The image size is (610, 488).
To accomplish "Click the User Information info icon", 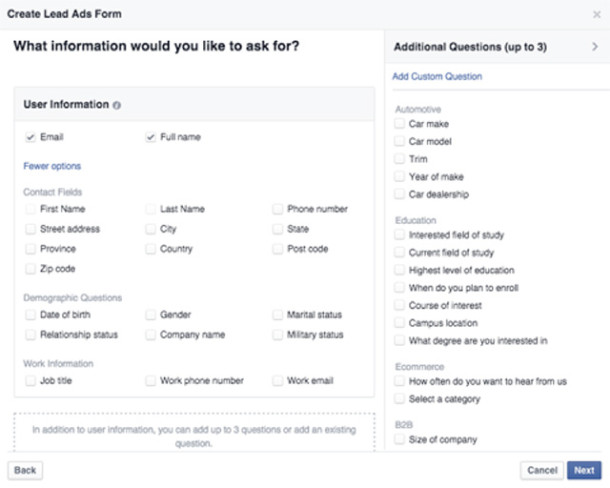I will (x=117, y=105).
